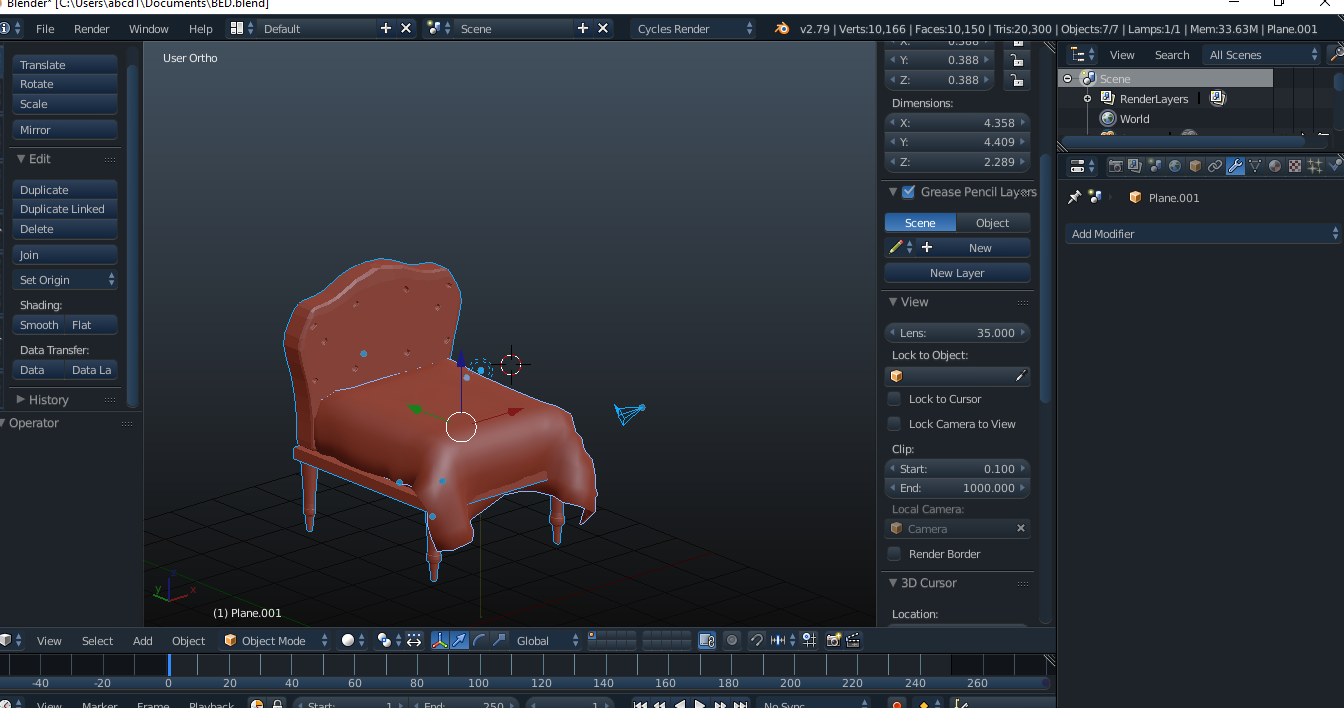Open the Render menu
The image size is (1344, 708).
[x=91, y=29]
